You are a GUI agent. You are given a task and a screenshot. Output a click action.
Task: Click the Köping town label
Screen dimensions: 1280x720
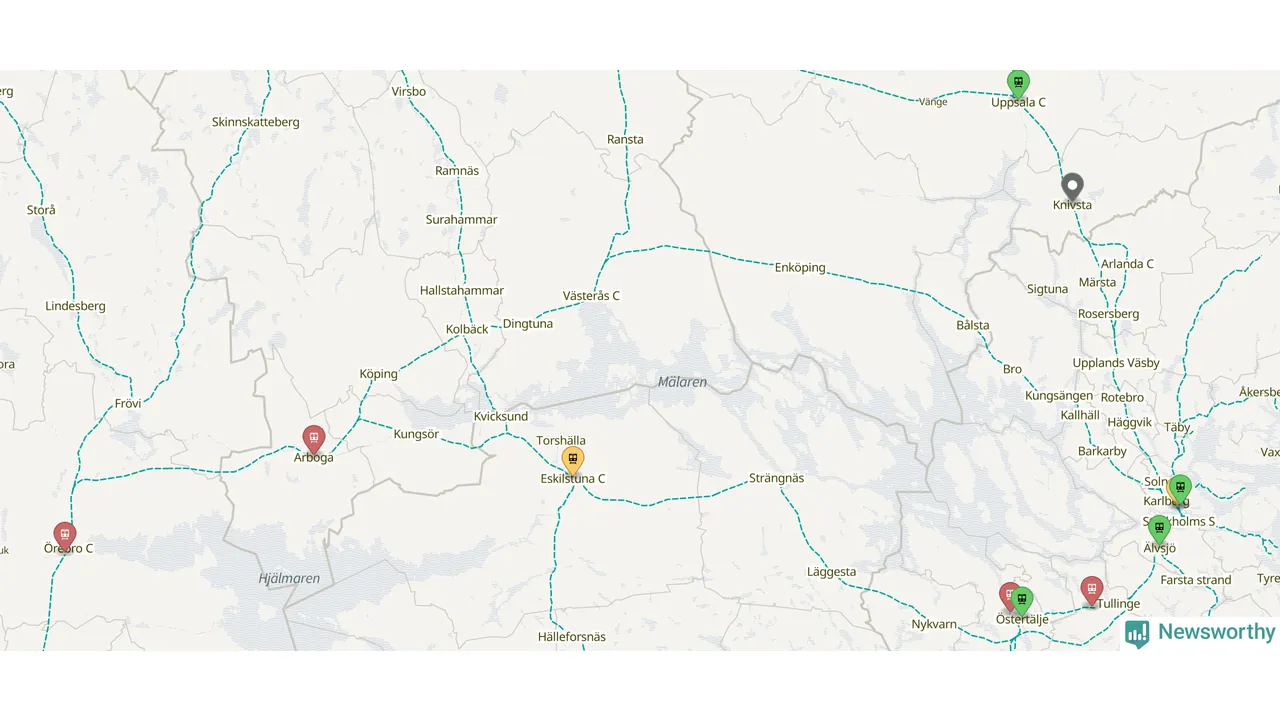coord(379,374)
